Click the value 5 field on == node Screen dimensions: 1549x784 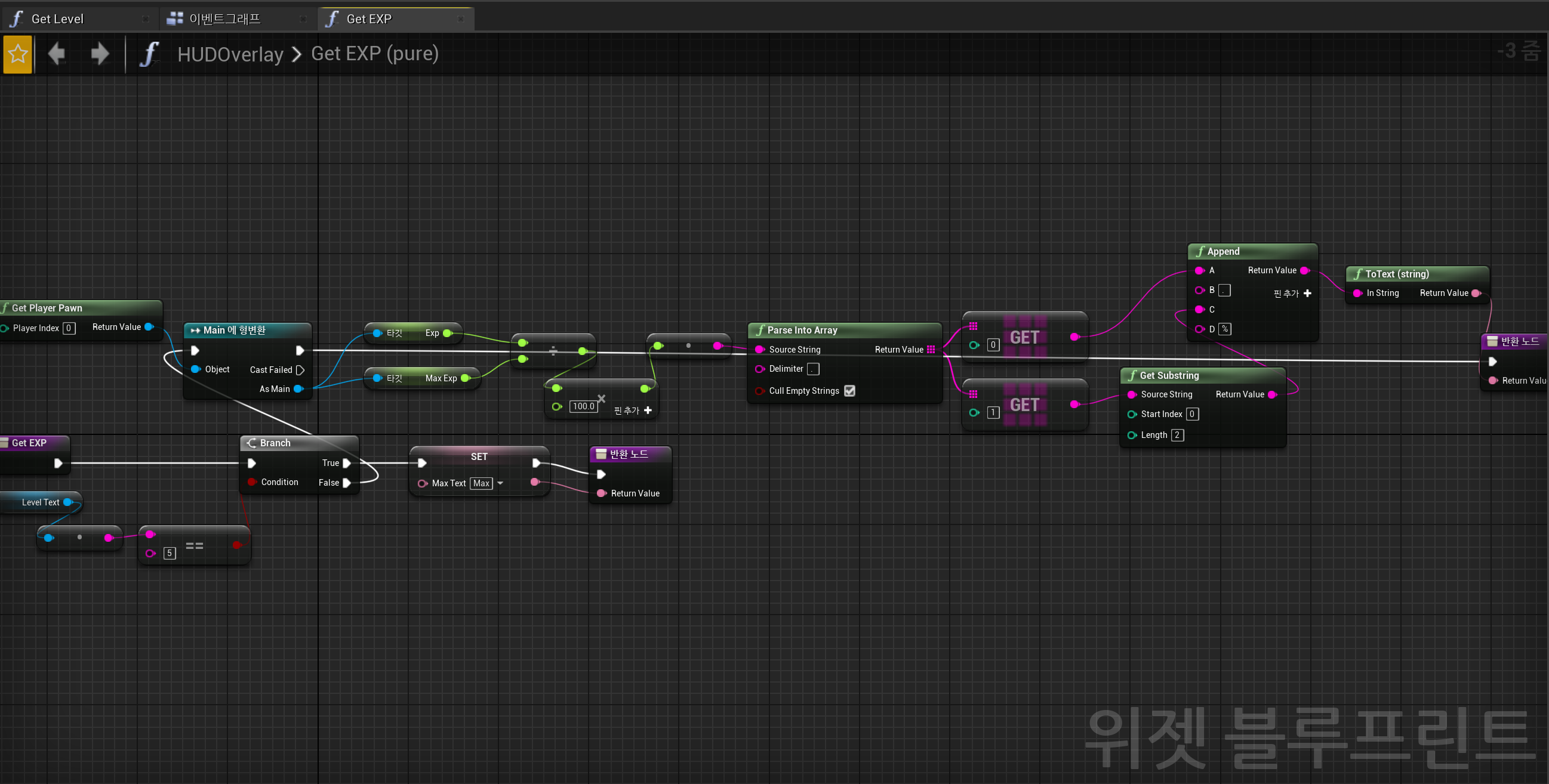(170, 553)
